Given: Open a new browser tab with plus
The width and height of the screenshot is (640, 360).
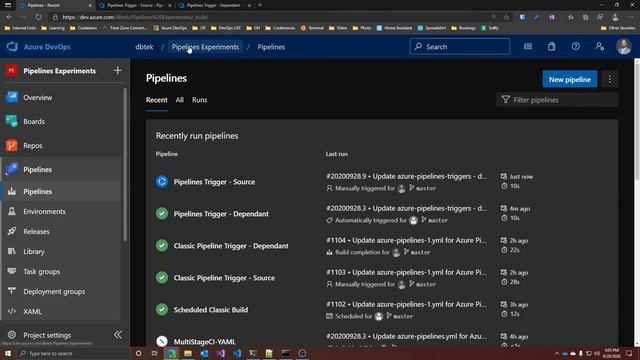Looking at the screenshot, I should (260, 5).
